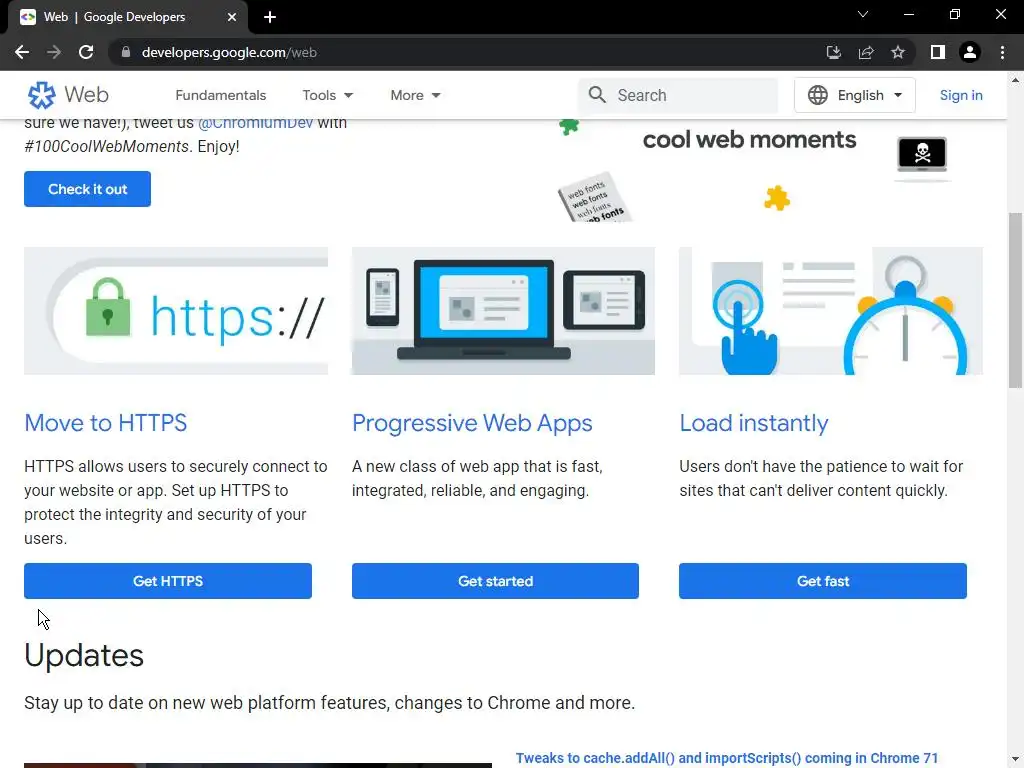Viewport: 1024px width, 768px height.
Task: Reload the page with refresh icon
Action: click(86, 52)
